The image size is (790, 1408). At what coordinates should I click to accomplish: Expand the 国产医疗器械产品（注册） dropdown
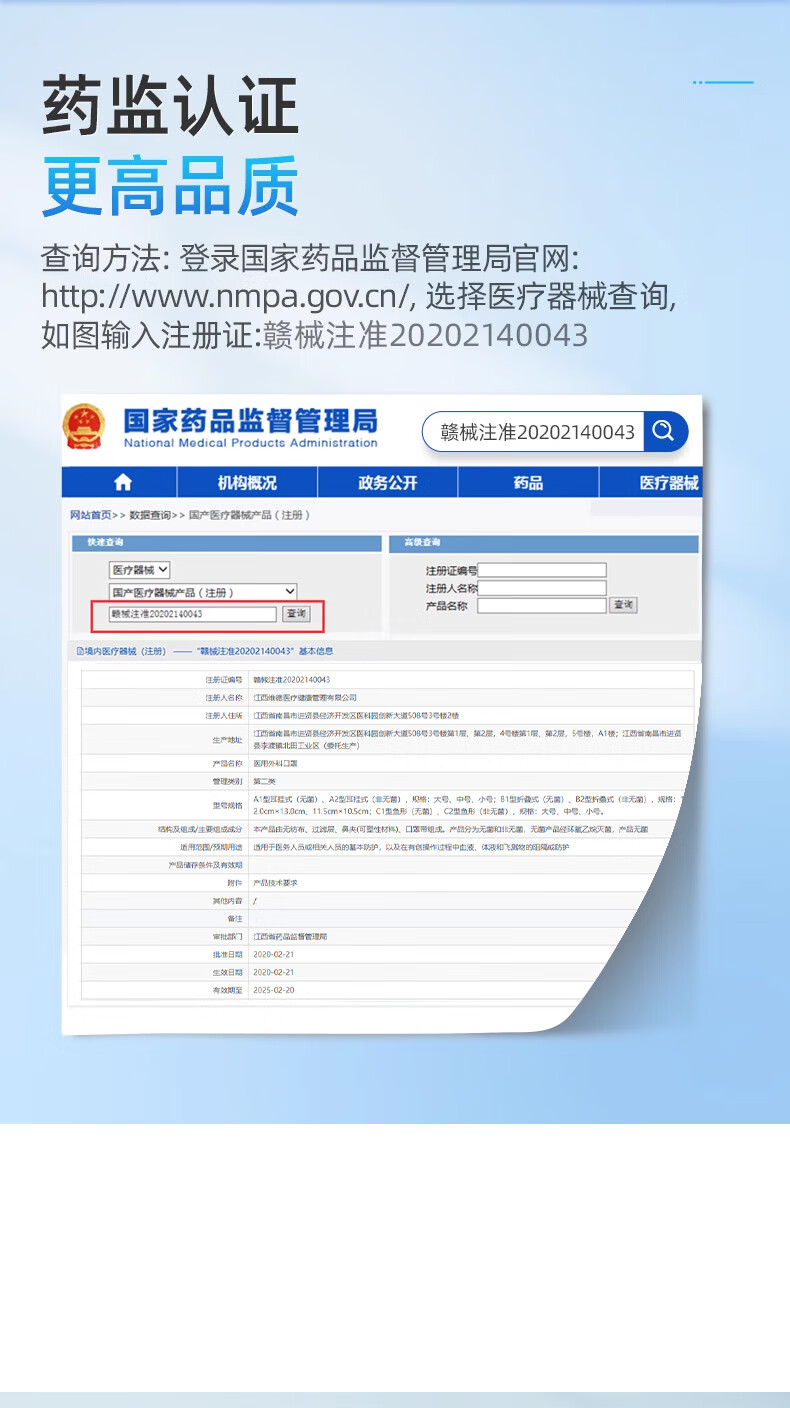pos(203,592)
